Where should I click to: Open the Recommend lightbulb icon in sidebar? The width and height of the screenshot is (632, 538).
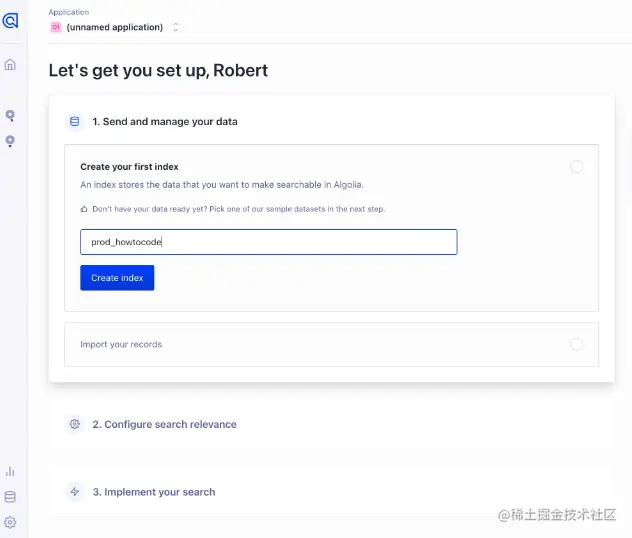click(x=10, y=141)
